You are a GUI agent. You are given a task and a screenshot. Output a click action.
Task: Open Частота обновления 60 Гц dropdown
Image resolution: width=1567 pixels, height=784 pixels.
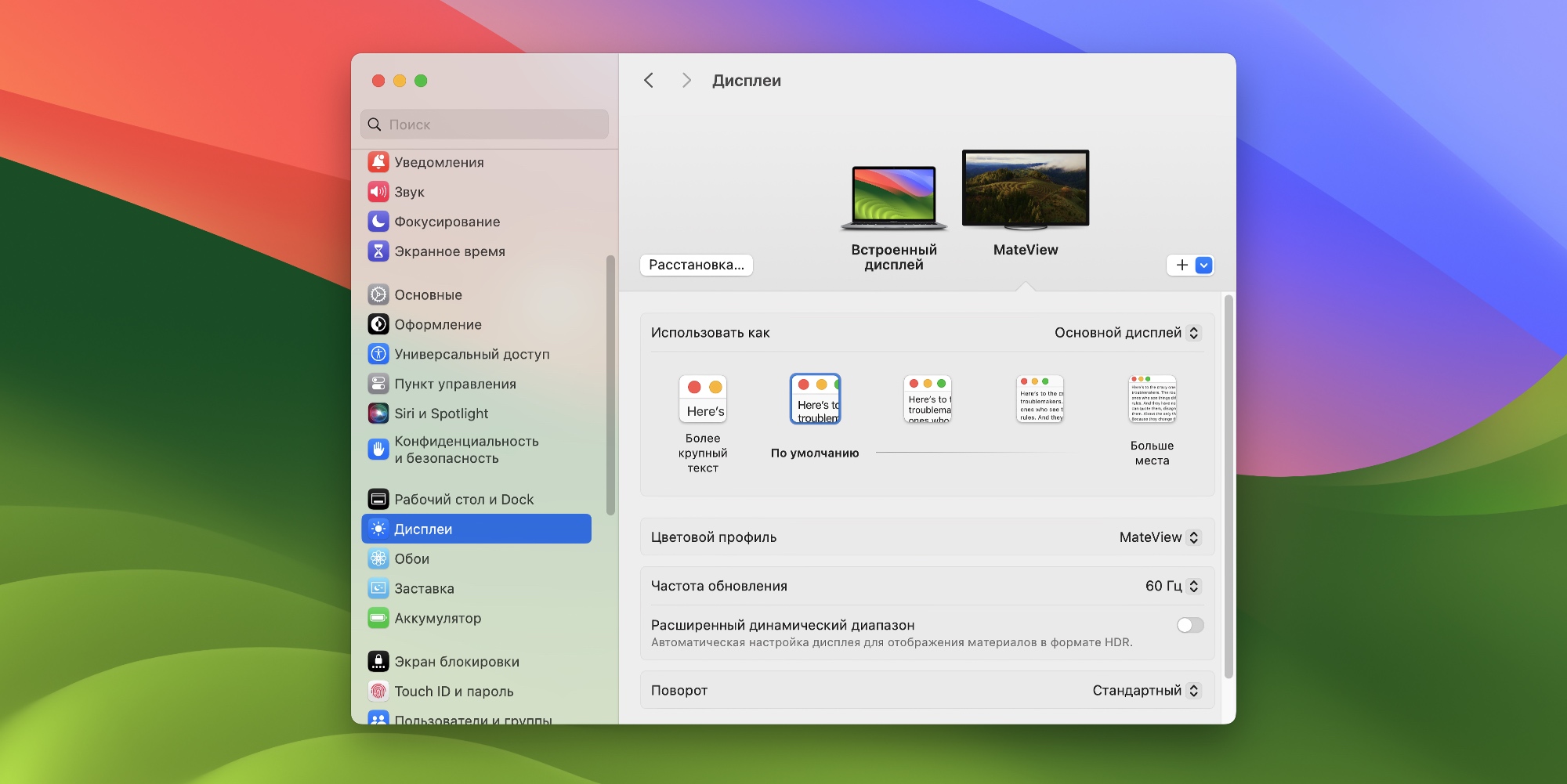1173,586
